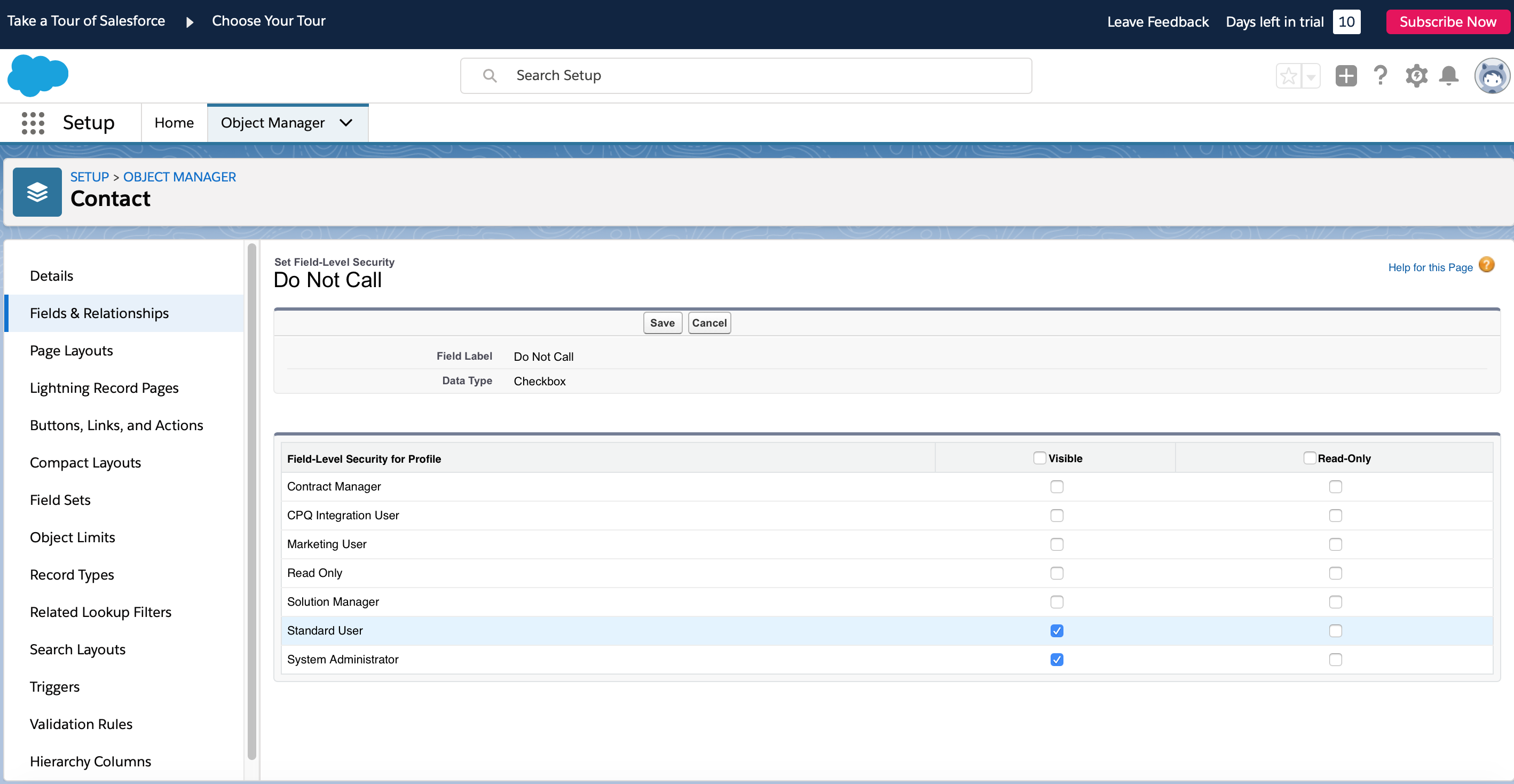The image size is (1514, 784).
Task: Click Leave Feedback
Action: (1157, 22)
